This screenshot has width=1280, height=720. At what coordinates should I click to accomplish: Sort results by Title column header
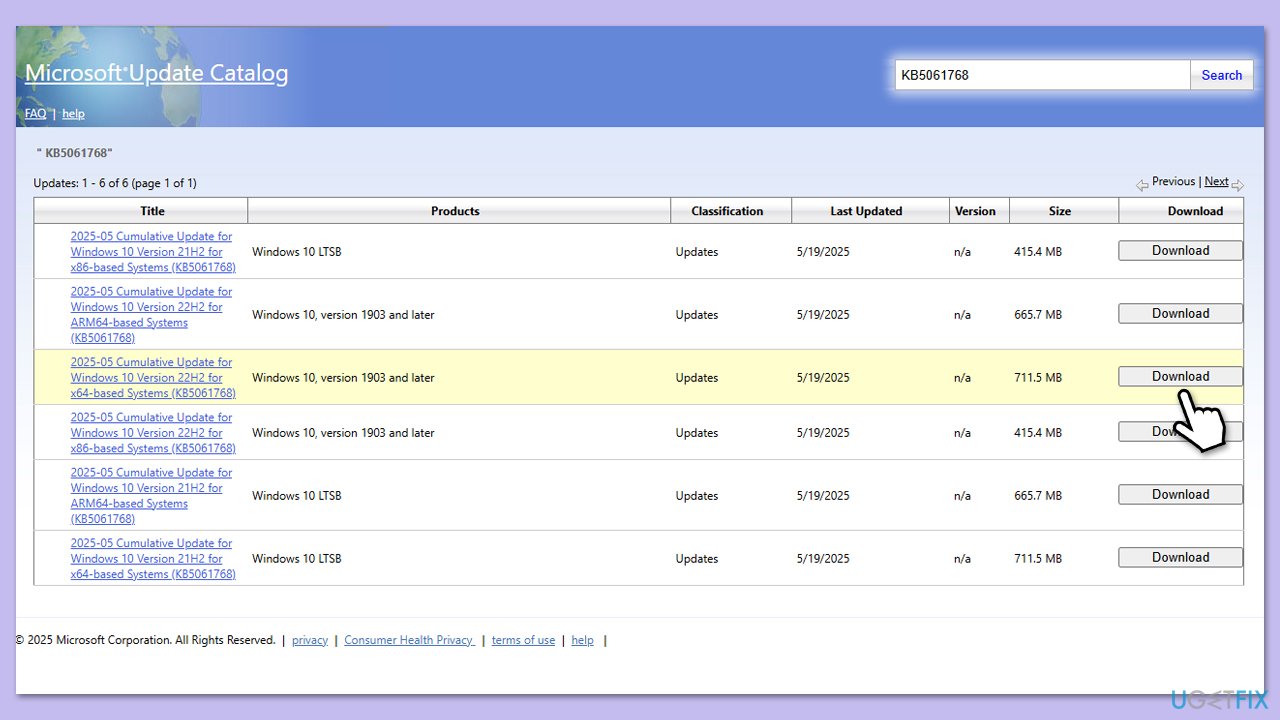[152, 211]
